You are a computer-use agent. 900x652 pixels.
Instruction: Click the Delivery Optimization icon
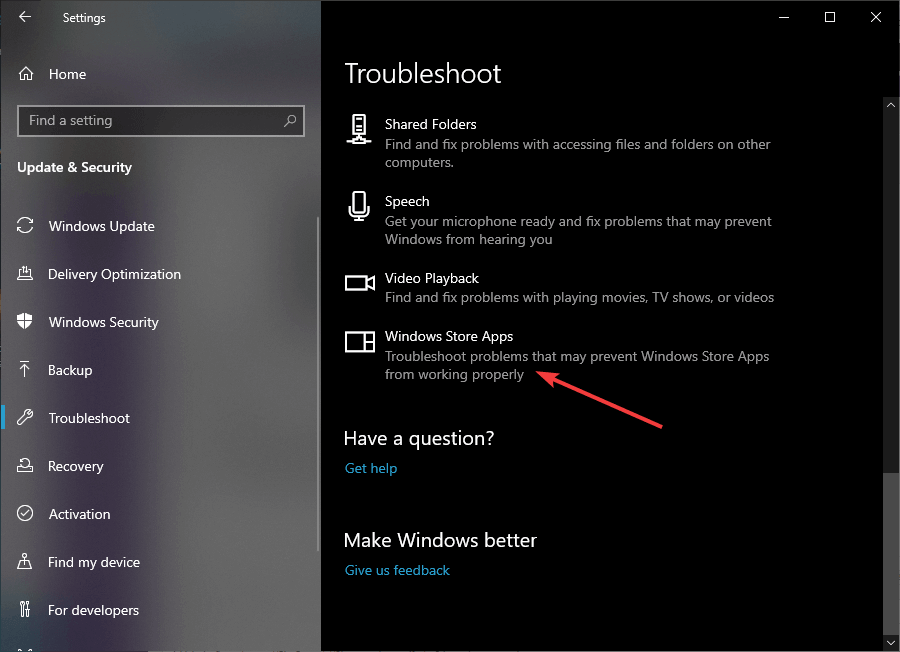pyautogui.click(x=25, y=273)
